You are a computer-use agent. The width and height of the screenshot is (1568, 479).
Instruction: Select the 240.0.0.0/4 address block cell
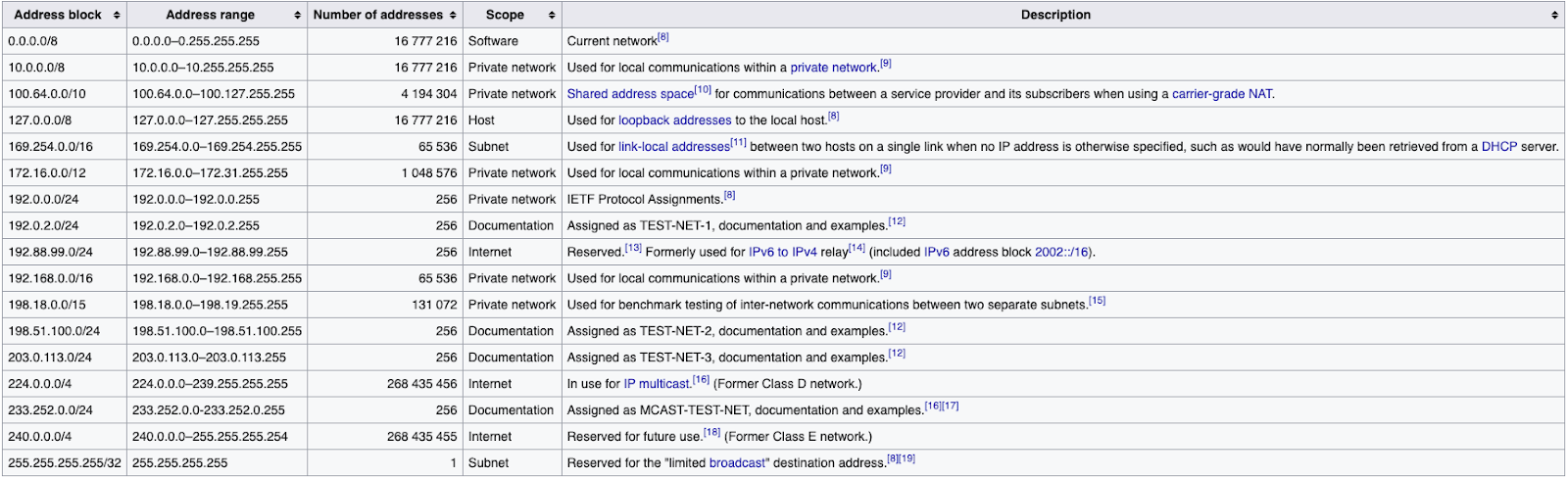point(65,438)
